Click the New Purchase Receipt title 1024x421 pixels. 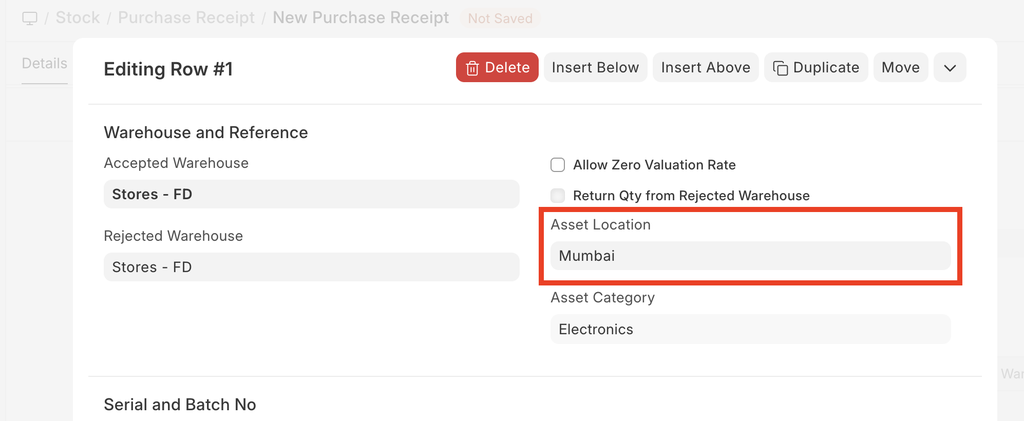360,18
